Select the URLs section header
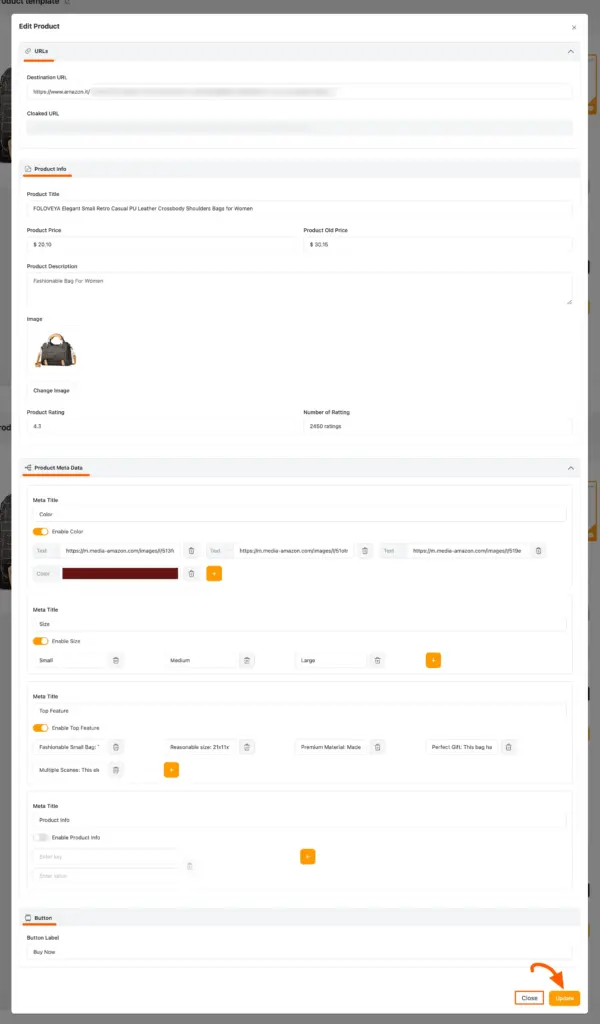 click(300, 52)
